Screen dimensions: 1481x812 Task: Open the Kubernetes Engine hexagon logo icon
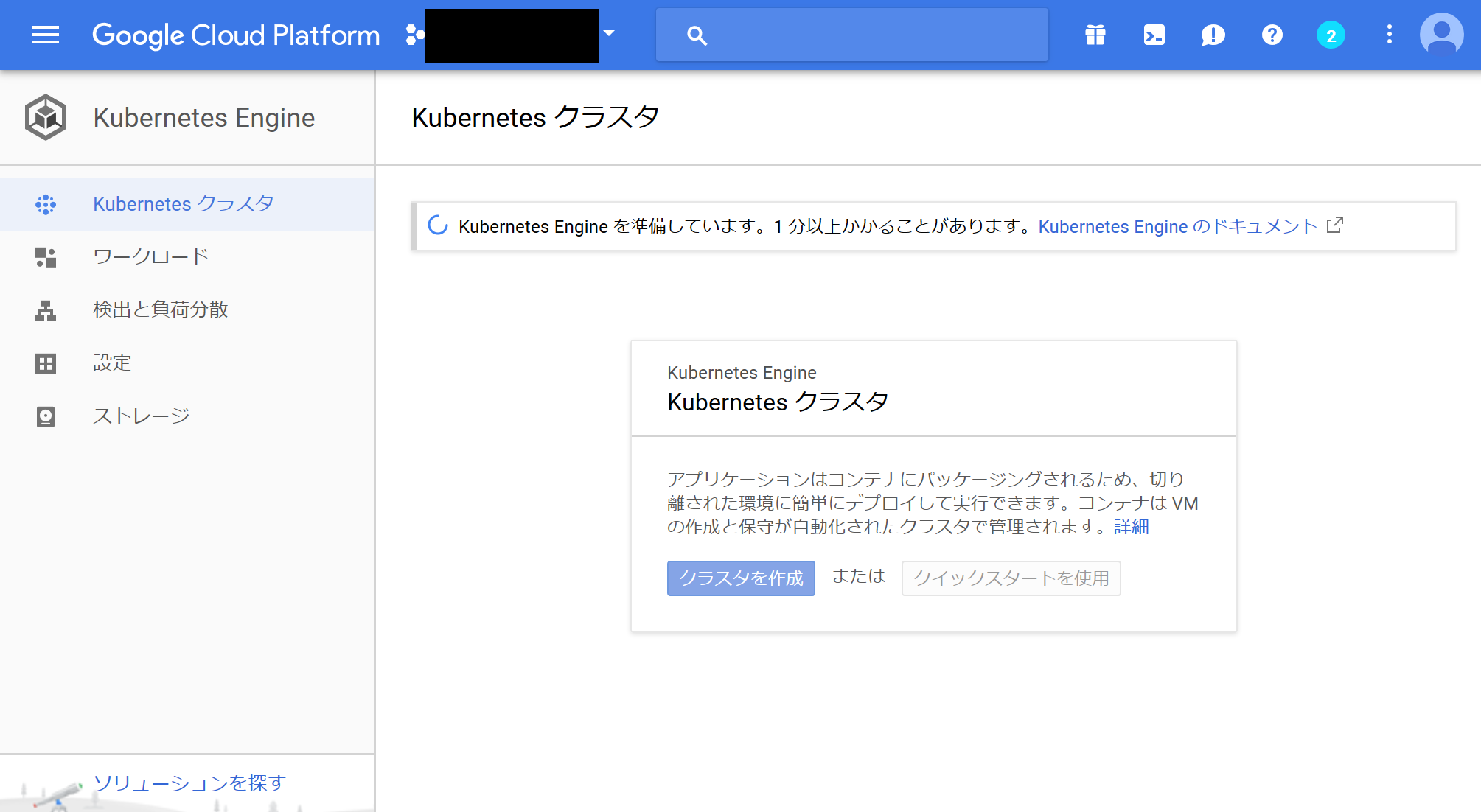click(x=45, y=116)
